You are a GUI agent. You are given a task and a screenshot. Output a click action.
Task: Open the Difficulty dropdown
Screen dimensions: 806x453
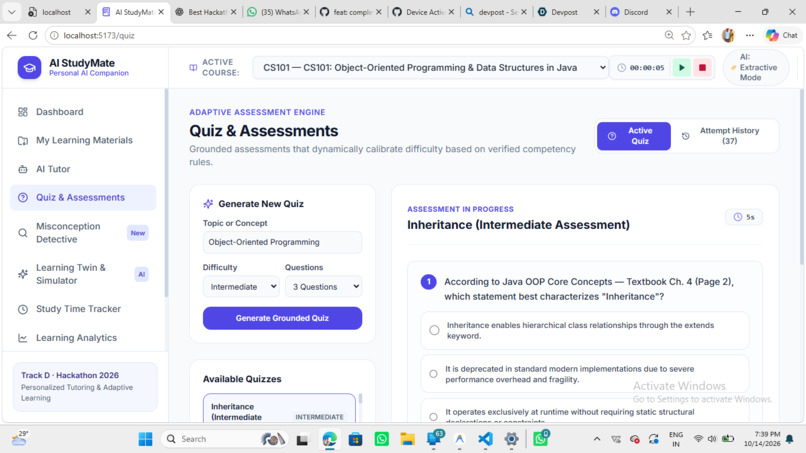pyautogui.click(x=241, y=286)
